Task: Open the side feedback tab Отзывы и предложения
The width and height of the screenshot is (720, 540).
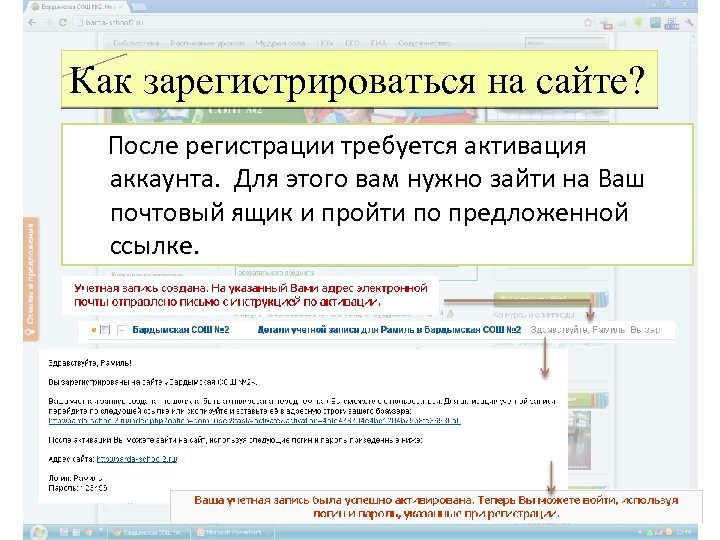Action: [31, 279]
